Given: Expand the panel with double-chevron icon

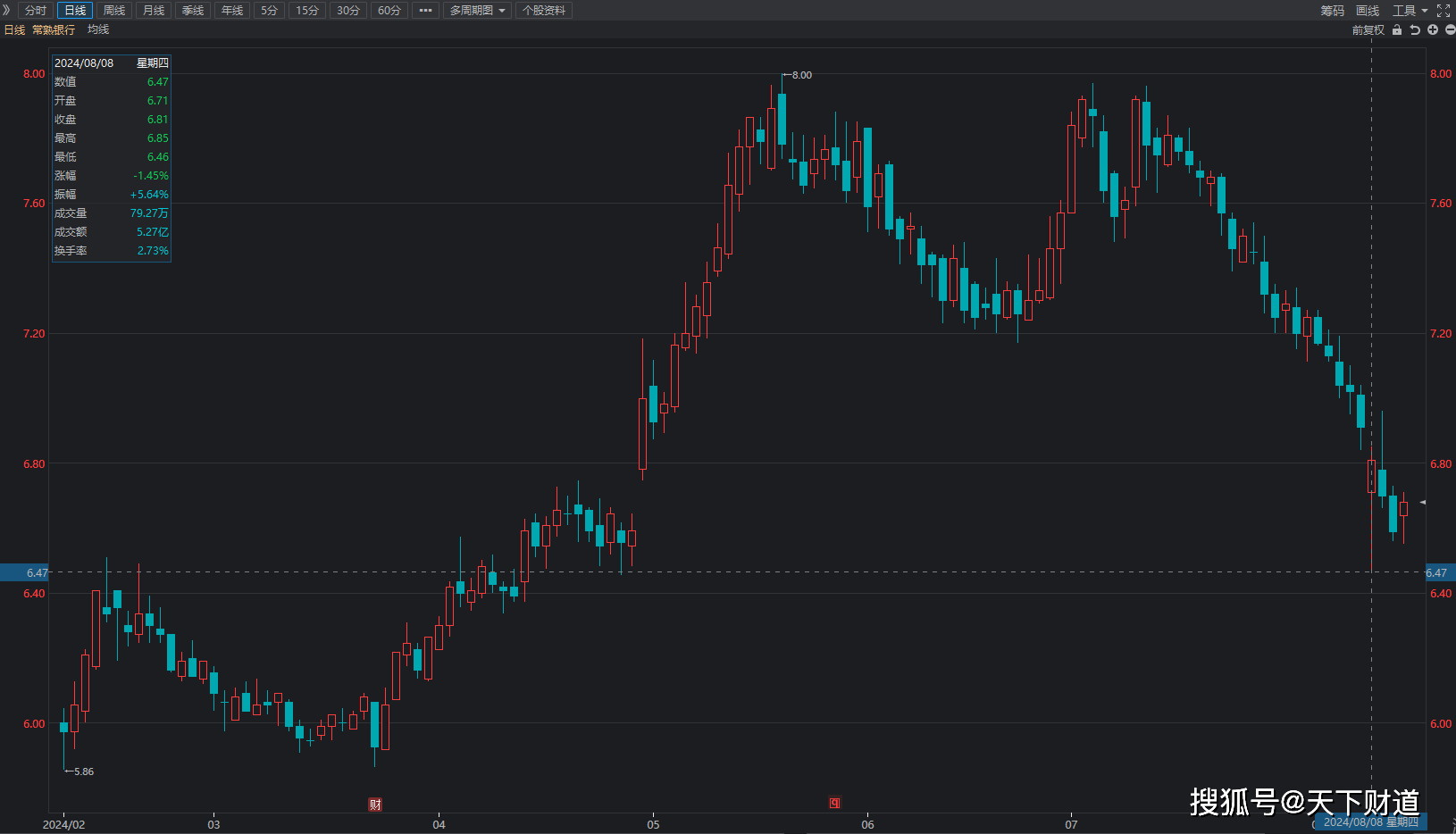Looking at the screenshot, I should pyautogui.click(x=6, y=10).
